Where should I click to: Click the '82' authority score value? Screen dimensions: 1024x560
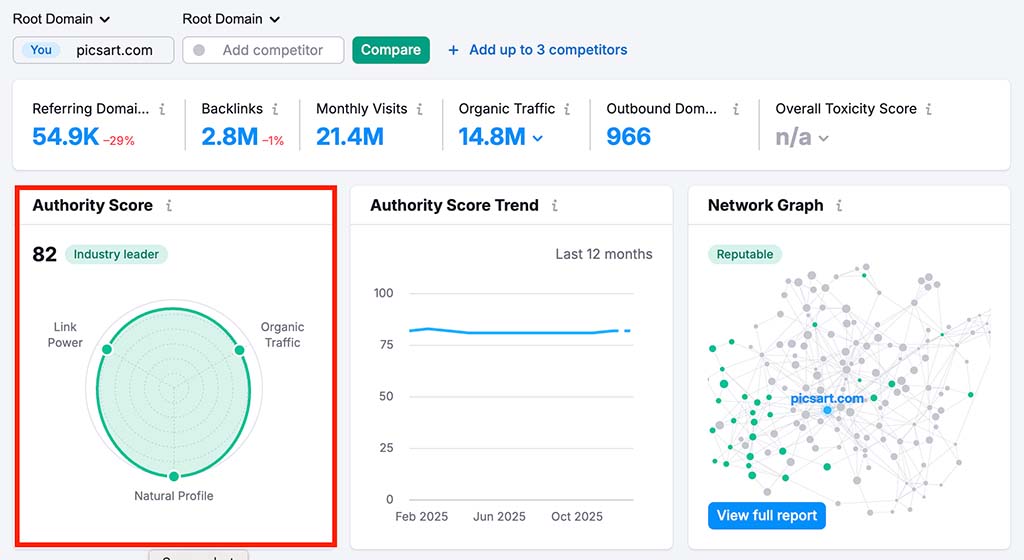point(44,255)
